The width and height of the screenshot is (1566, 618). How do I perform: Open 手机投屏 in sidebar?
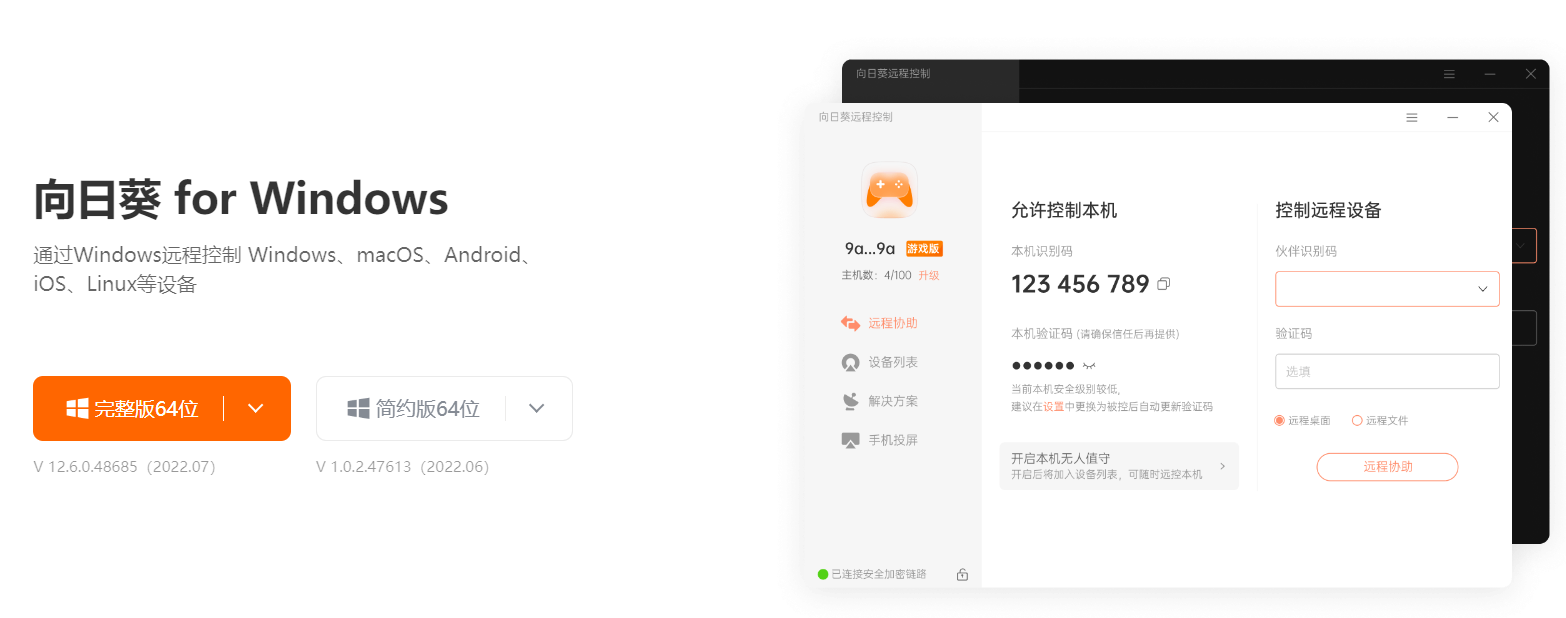click(x=880, y=440)
